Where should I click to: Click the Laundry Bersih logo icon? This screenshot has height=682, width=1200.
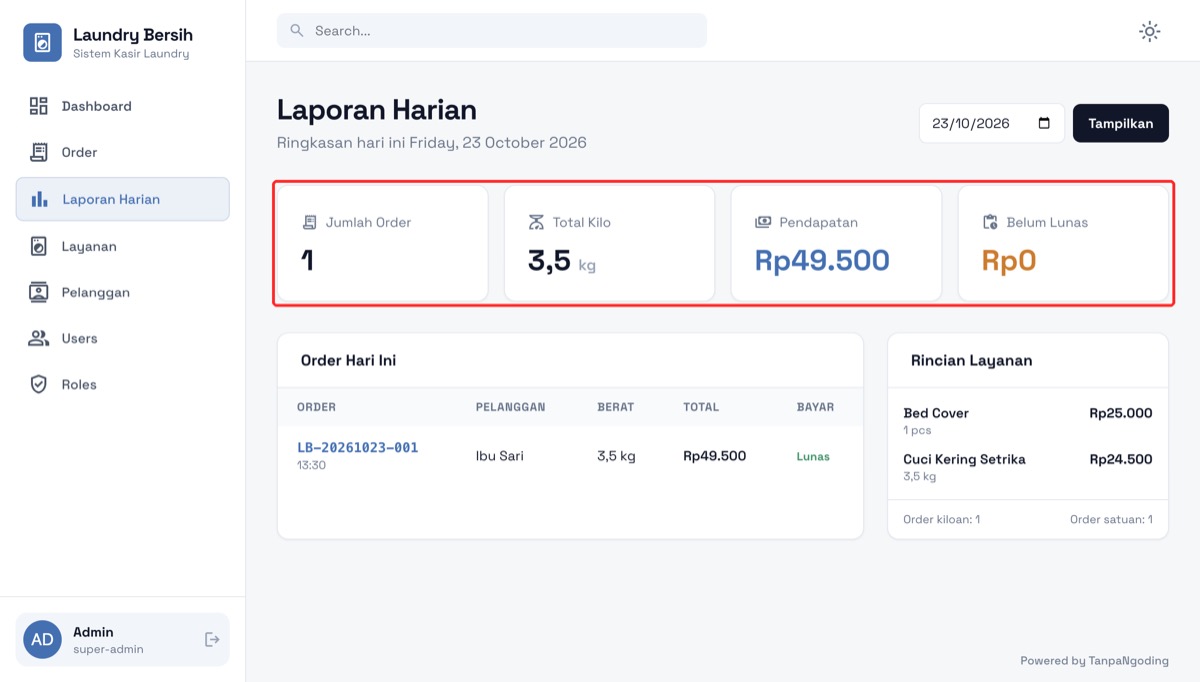(x=42, y=43)
